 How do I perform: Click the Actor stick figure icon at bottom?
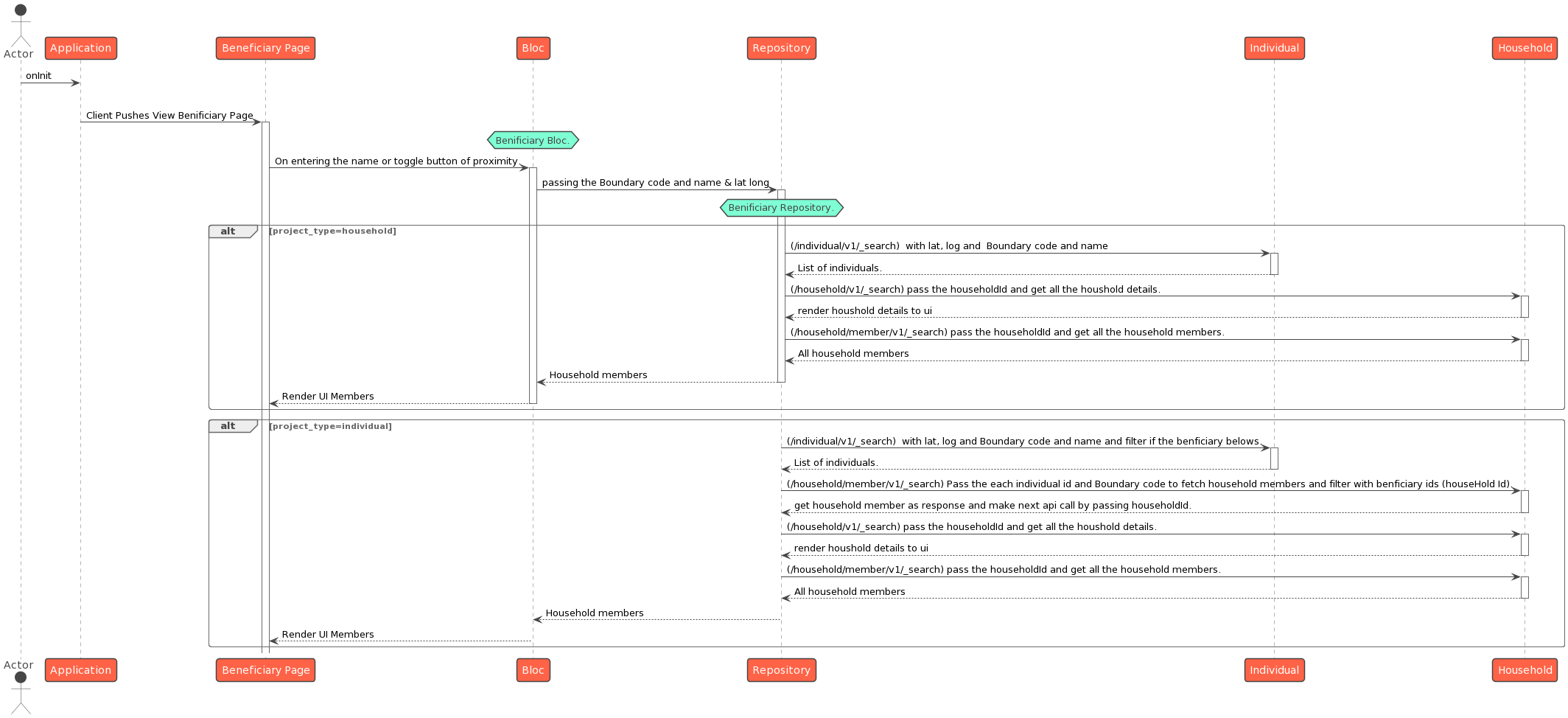(21, 693)
